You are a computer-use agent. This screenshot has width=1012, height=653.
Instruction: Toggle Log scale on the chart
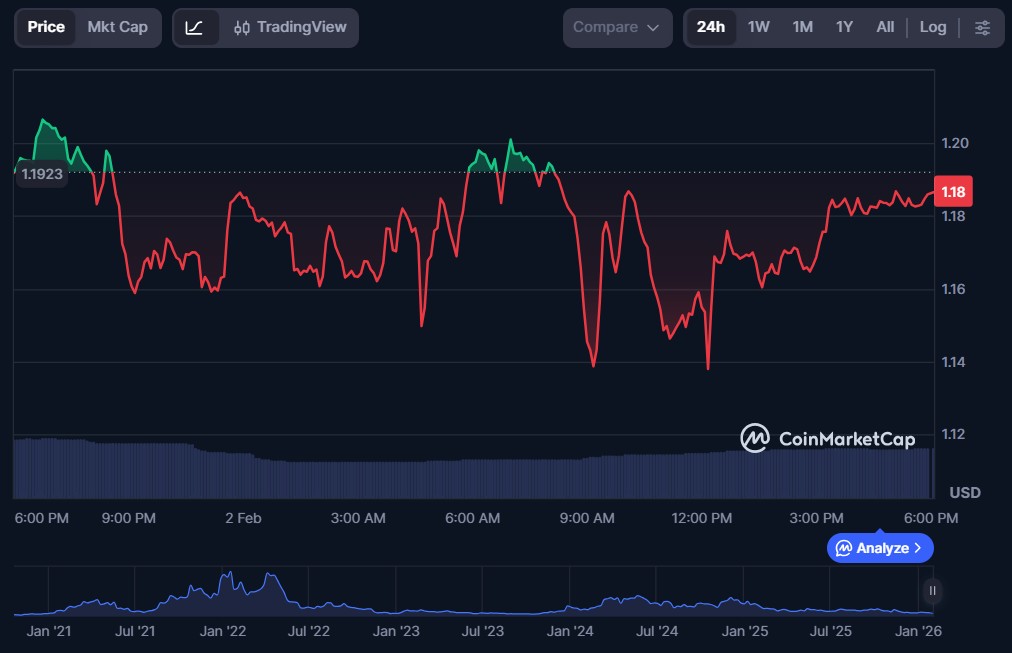pyautogui.click(x=932, y=28)
